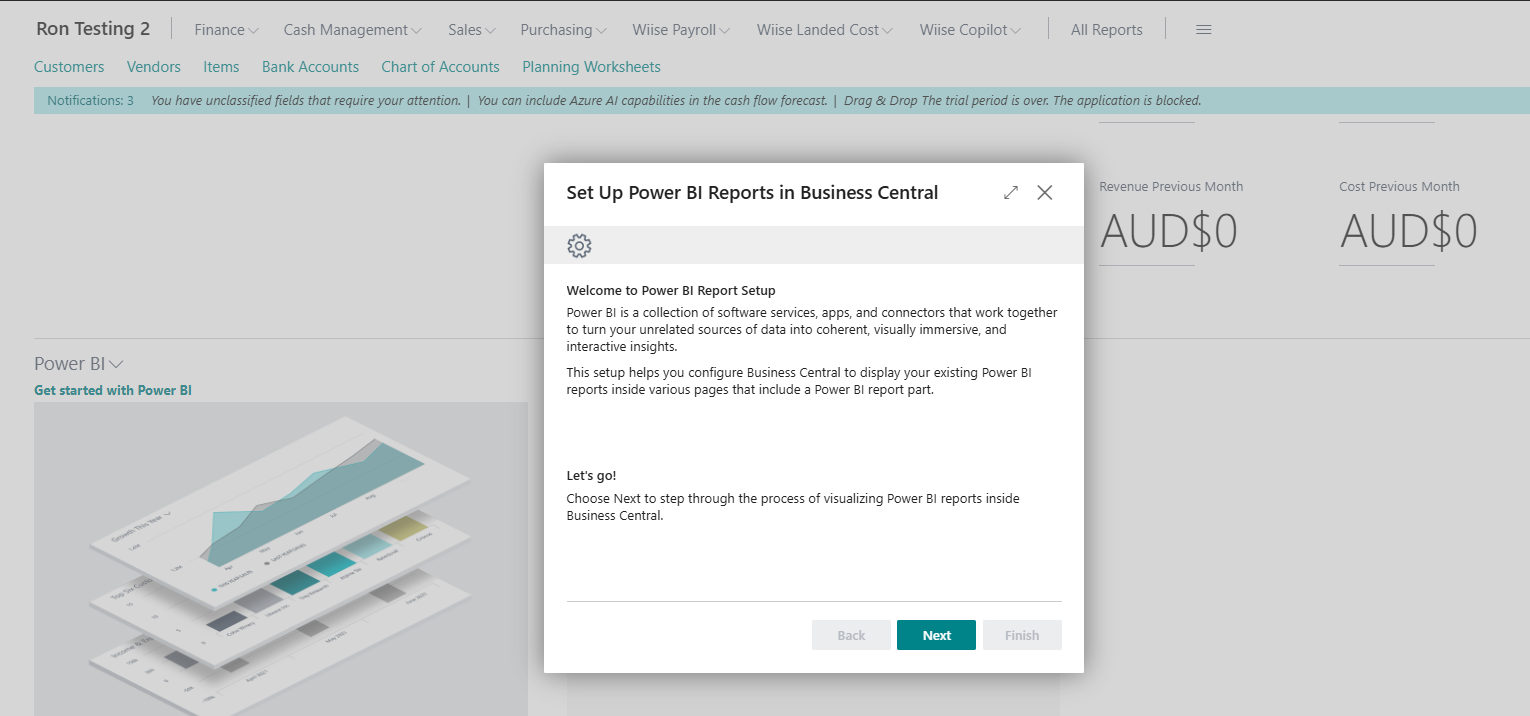This screenshot has height=716, width=1530.
Task: Click the Let's go! heading
Action: point(591,476)
